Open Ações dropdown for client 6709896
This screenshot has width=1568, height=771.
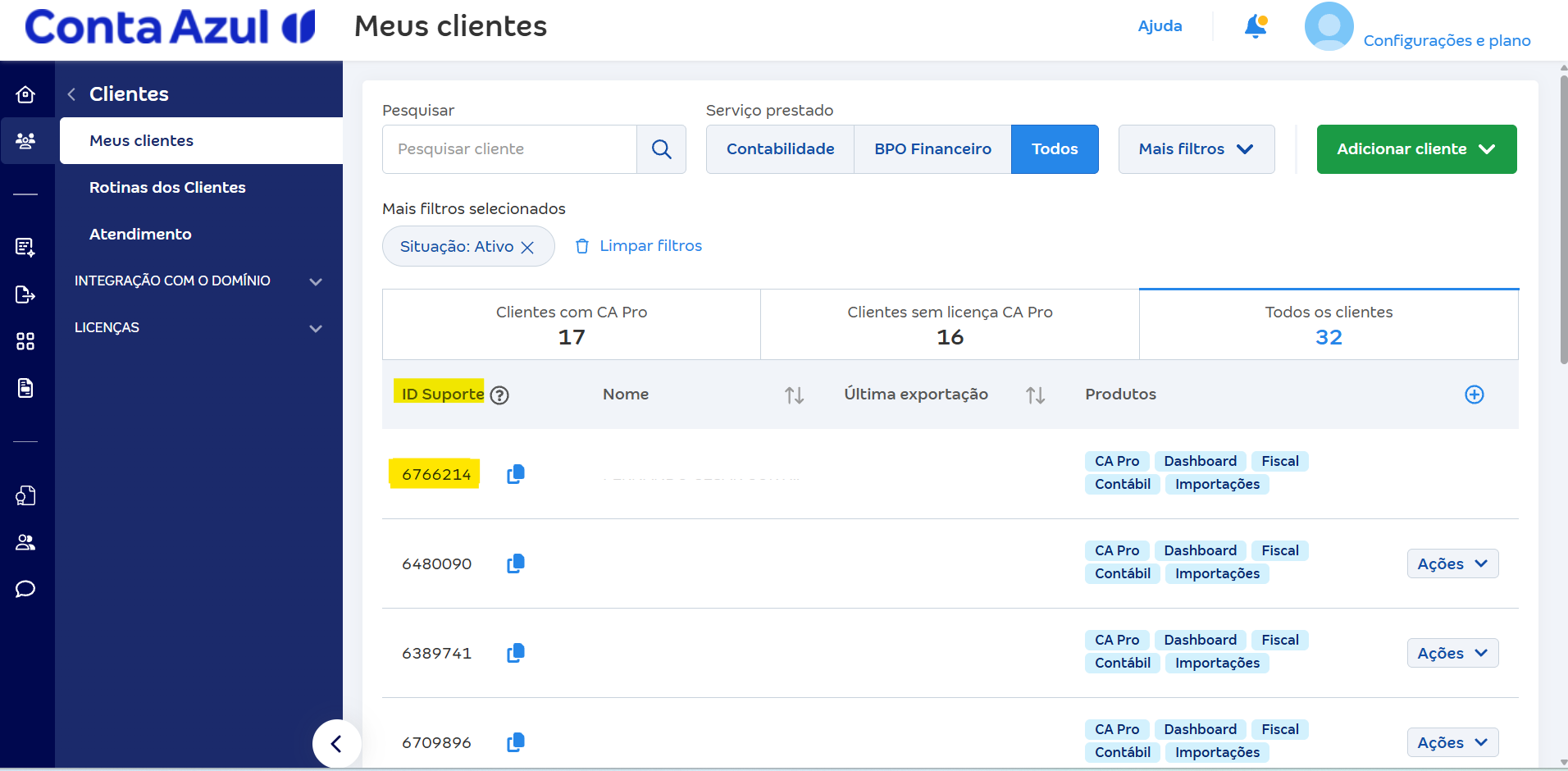click(x=1452, y=742)
